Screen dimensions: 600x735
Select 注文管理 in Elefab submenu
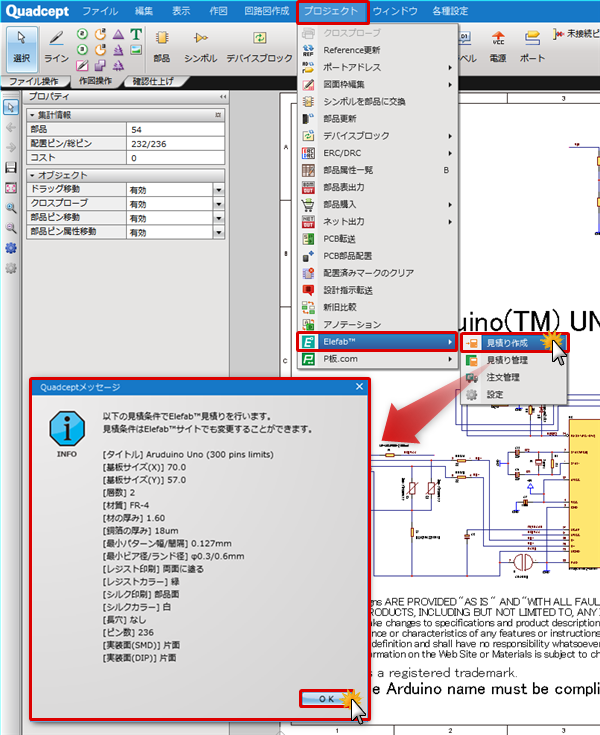(514, 377)
